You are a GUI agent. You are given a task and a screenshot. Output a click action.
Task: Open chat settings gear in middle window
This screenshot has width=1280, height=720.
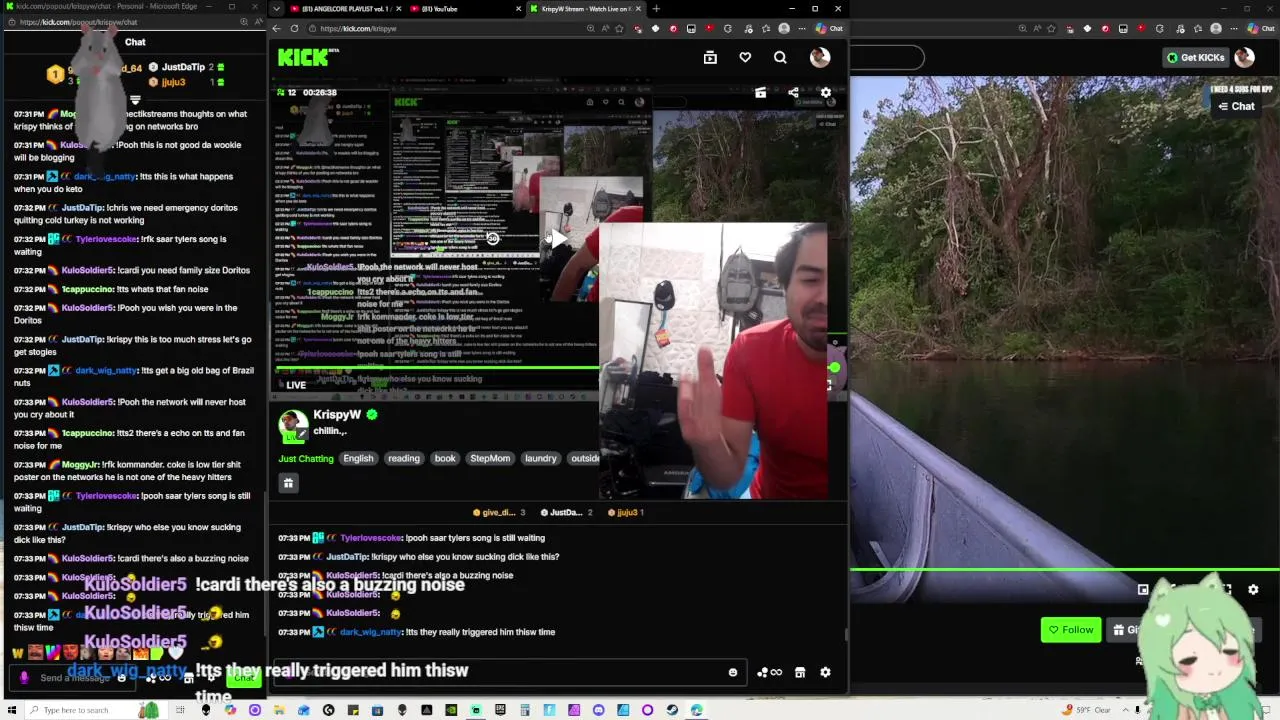(x=825, y=672)
